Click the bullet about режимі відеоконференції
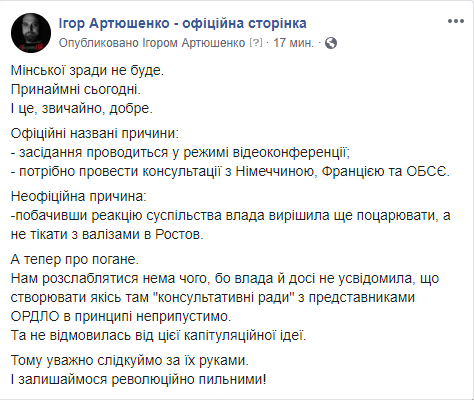The height and width of the screenshot is (400, 474). (180, 153)
